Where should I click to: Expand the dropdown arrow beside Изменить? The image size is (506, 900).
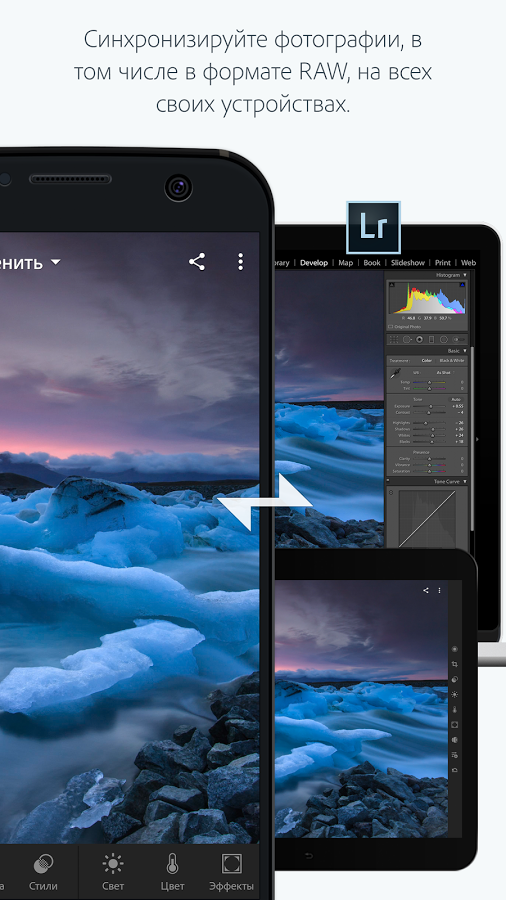click(55, 262)
